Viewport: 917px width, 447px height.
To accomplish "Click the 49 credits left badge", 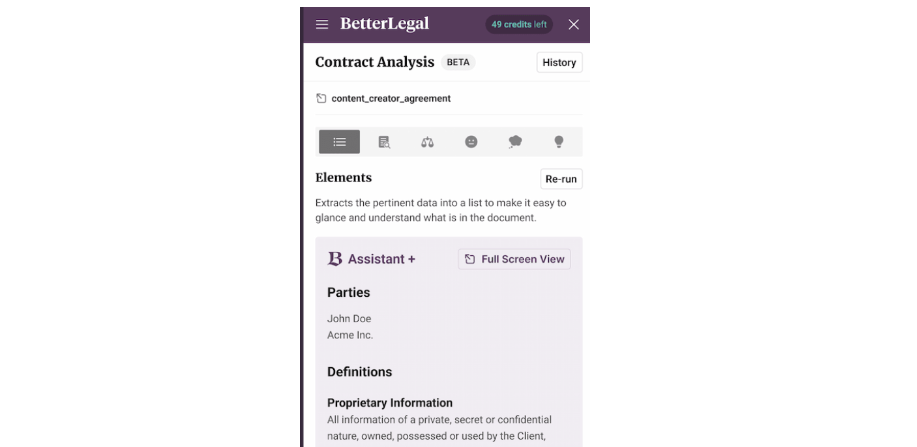I will pyautogui.click(x=519, y=25).
